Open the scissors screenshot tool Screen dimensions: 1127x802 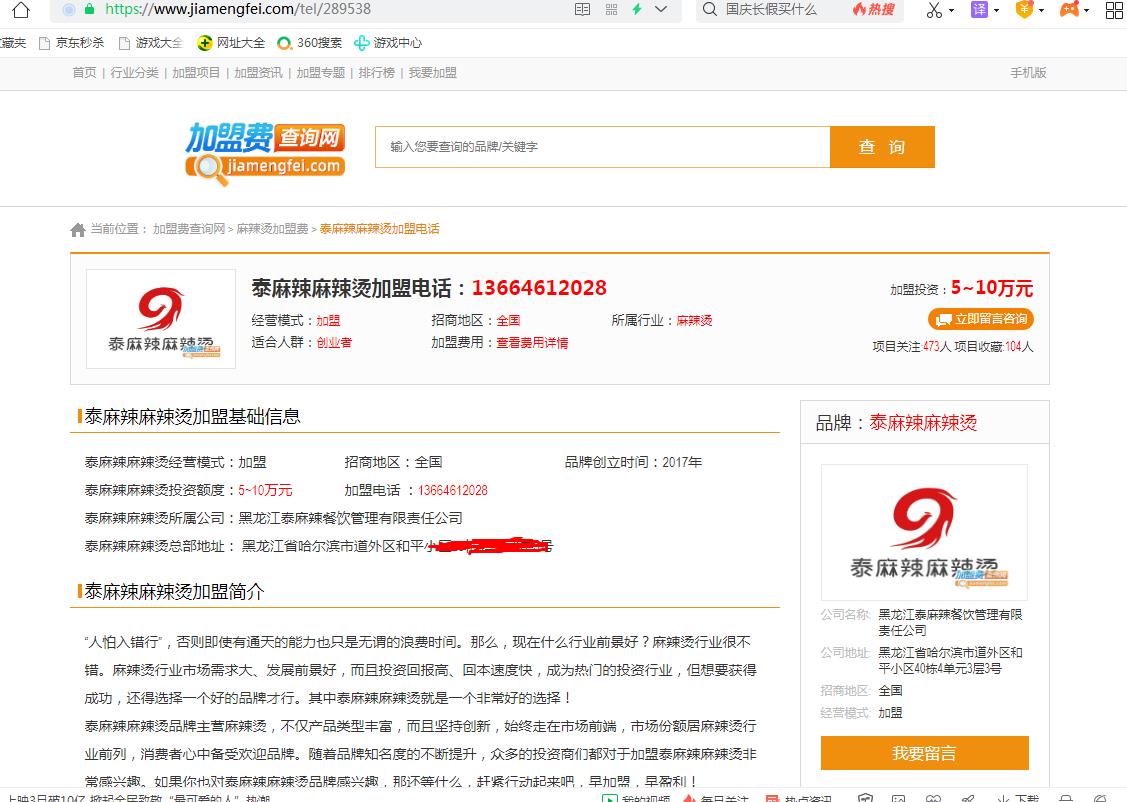pos(934,10)
